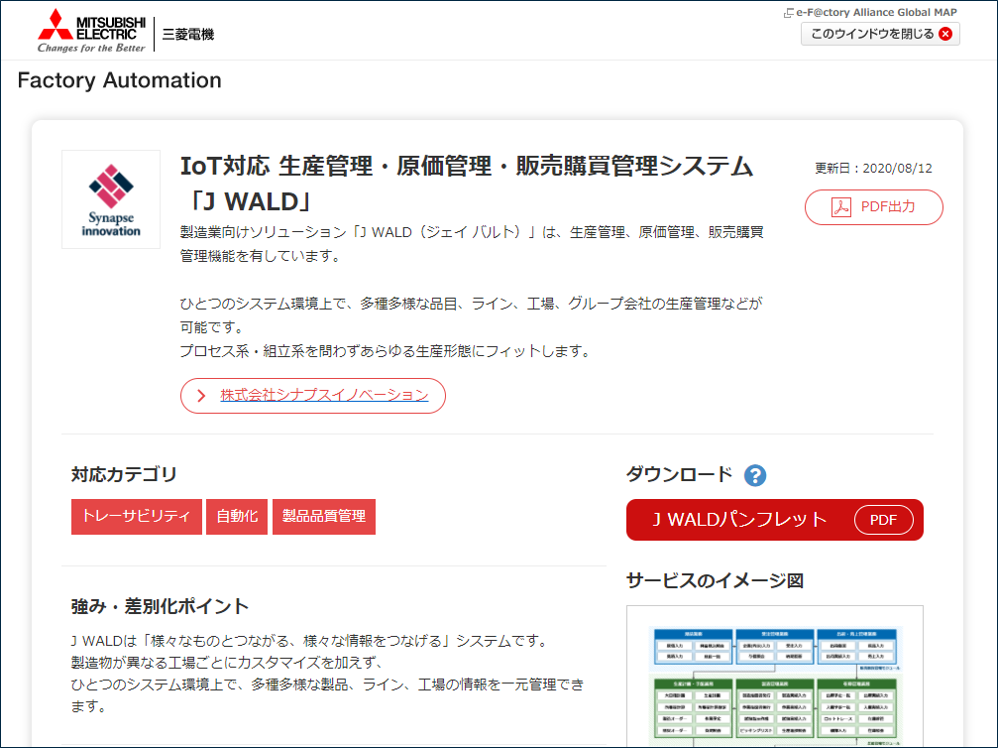Click the サービスのイメージ図 heading
The image size is (998, 748).
[x=715, y=581]
